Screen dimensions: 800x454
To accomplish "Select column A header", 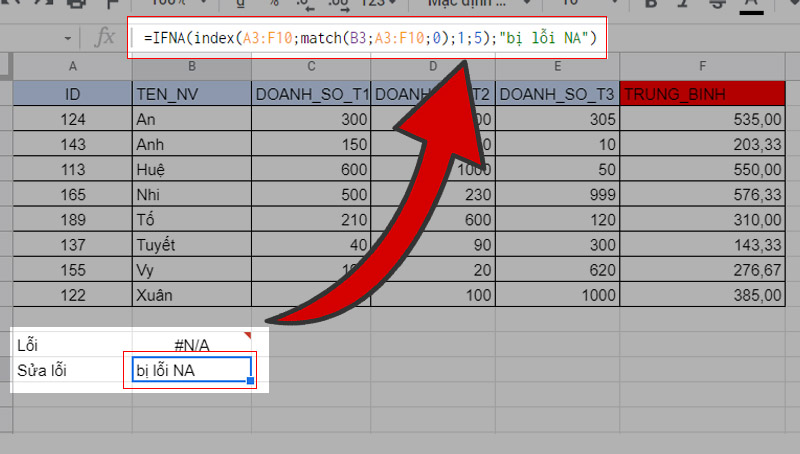I will pyautogui.click(x=72, y=67).
